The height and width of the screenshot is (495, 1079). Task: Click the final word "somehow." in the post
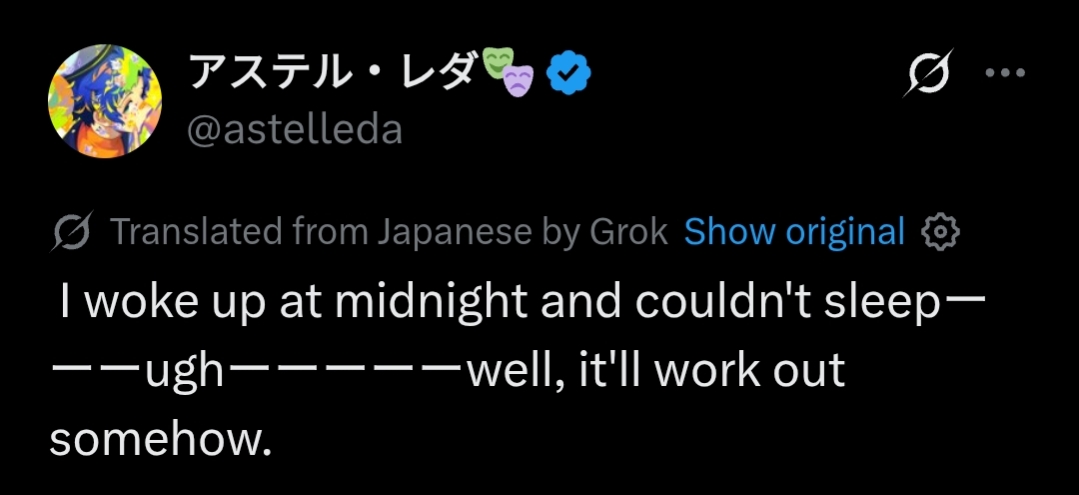point(160,438)
